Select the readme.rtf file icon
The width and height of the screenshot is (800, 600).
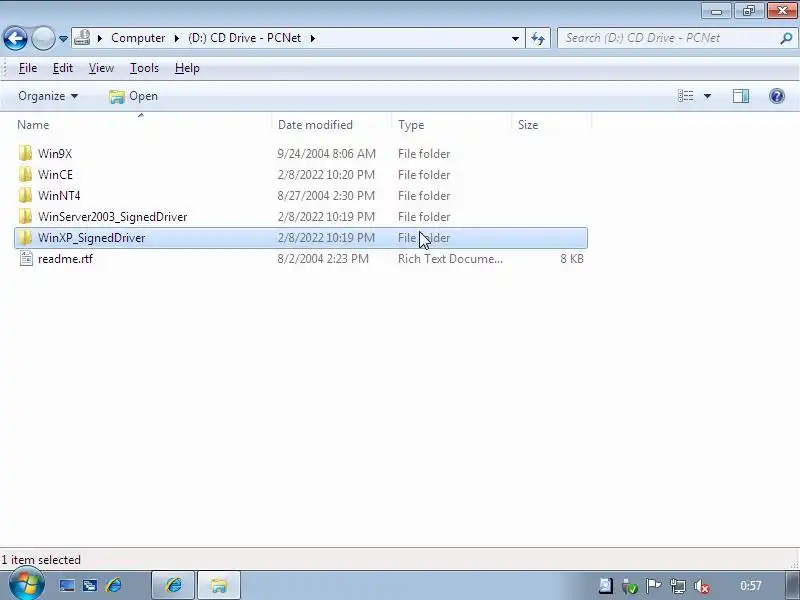pyautogui.click(x=26, y=259)
